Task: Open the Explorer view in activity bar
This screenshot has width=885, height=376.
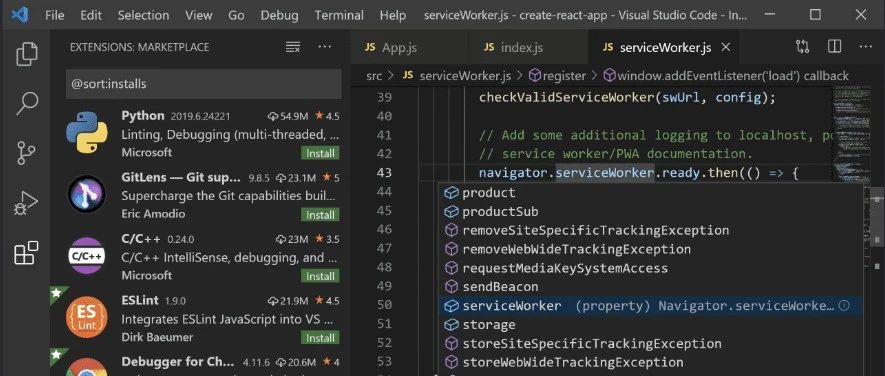Action: [27, 54]
